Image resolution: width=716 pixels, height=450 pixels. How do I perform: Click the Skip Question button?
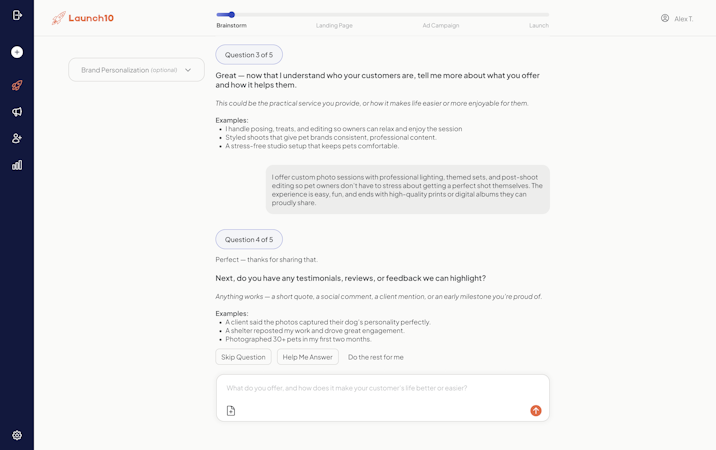[x=243, y=357]
